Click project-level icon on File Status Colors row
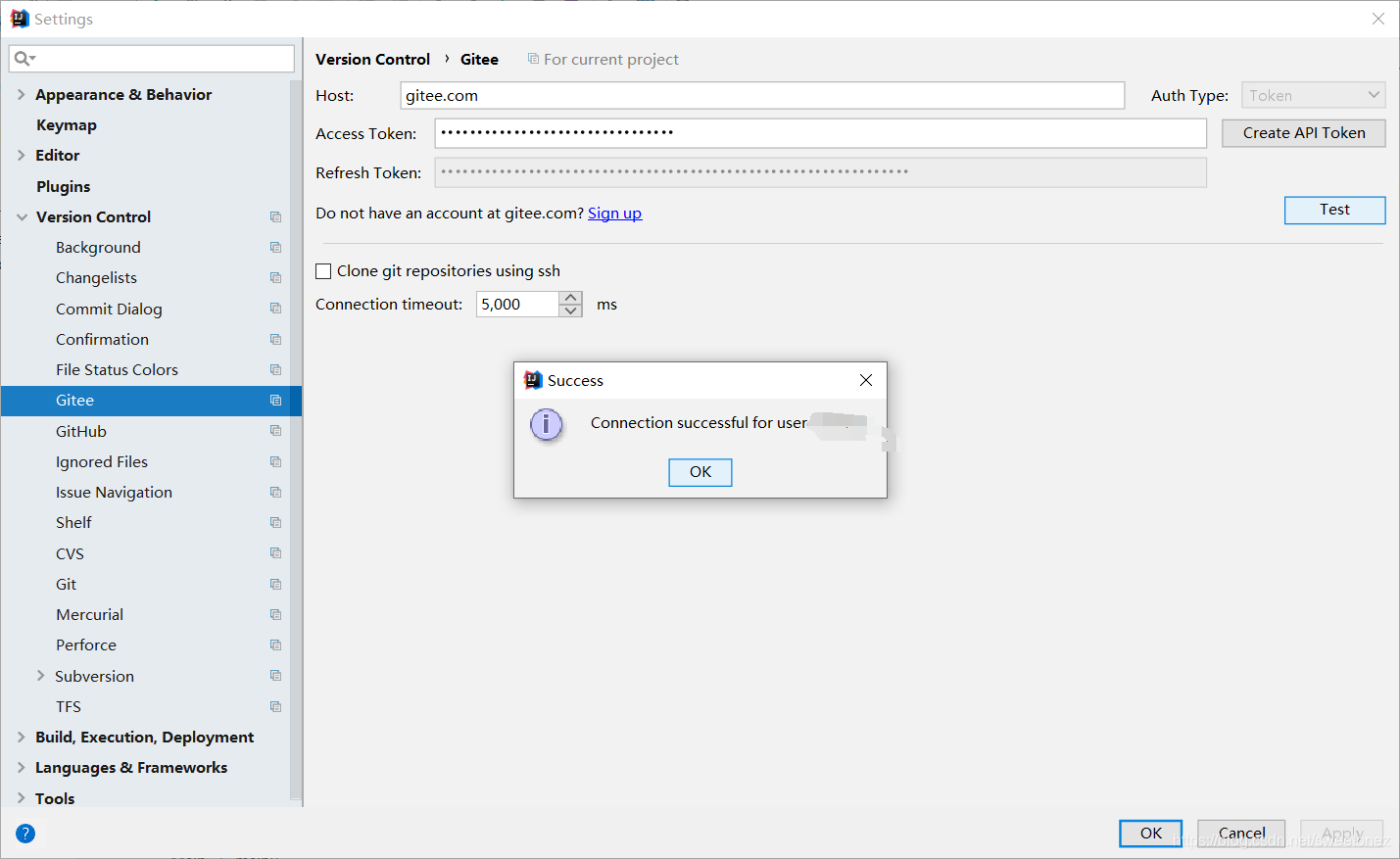Screen dimensions: 1400x859 pos(275,369)
